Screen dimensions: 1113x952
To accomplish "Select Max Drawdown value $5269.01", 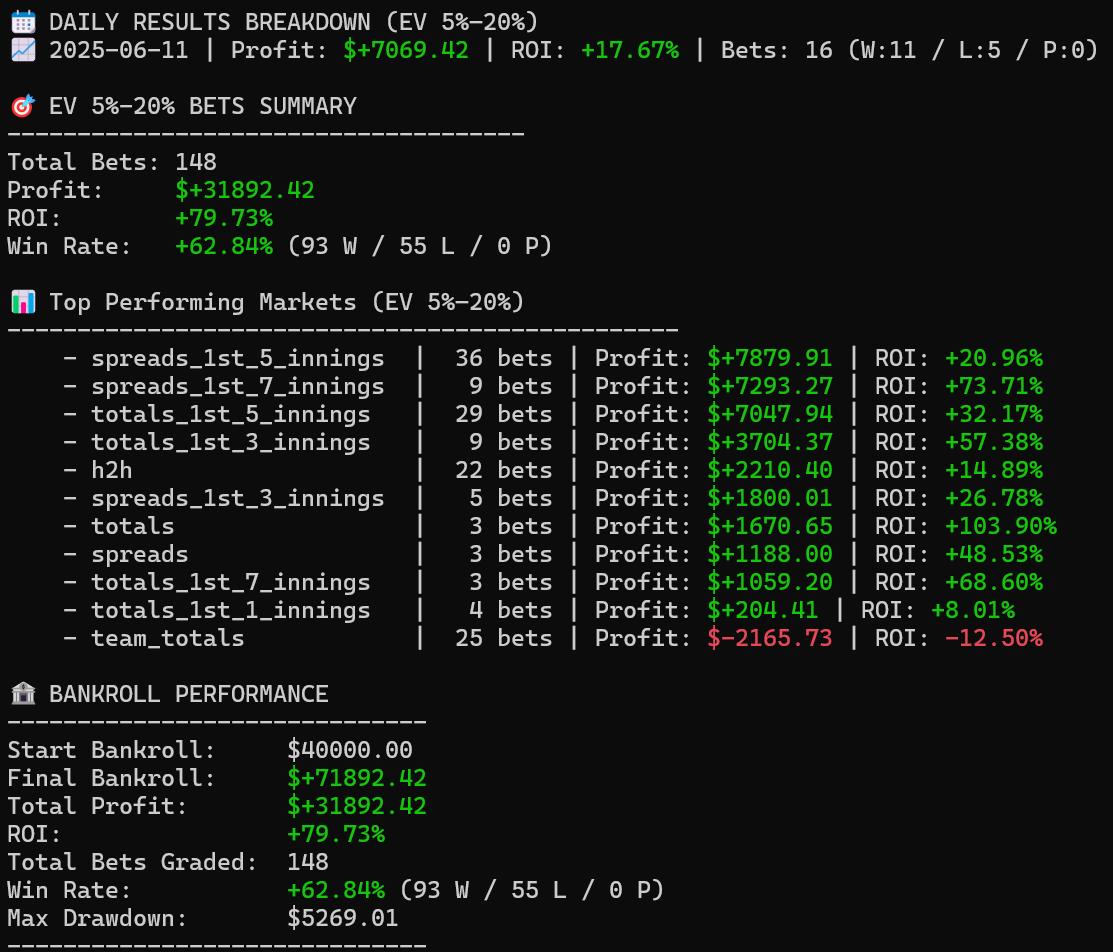I will (x=343, y=918).
